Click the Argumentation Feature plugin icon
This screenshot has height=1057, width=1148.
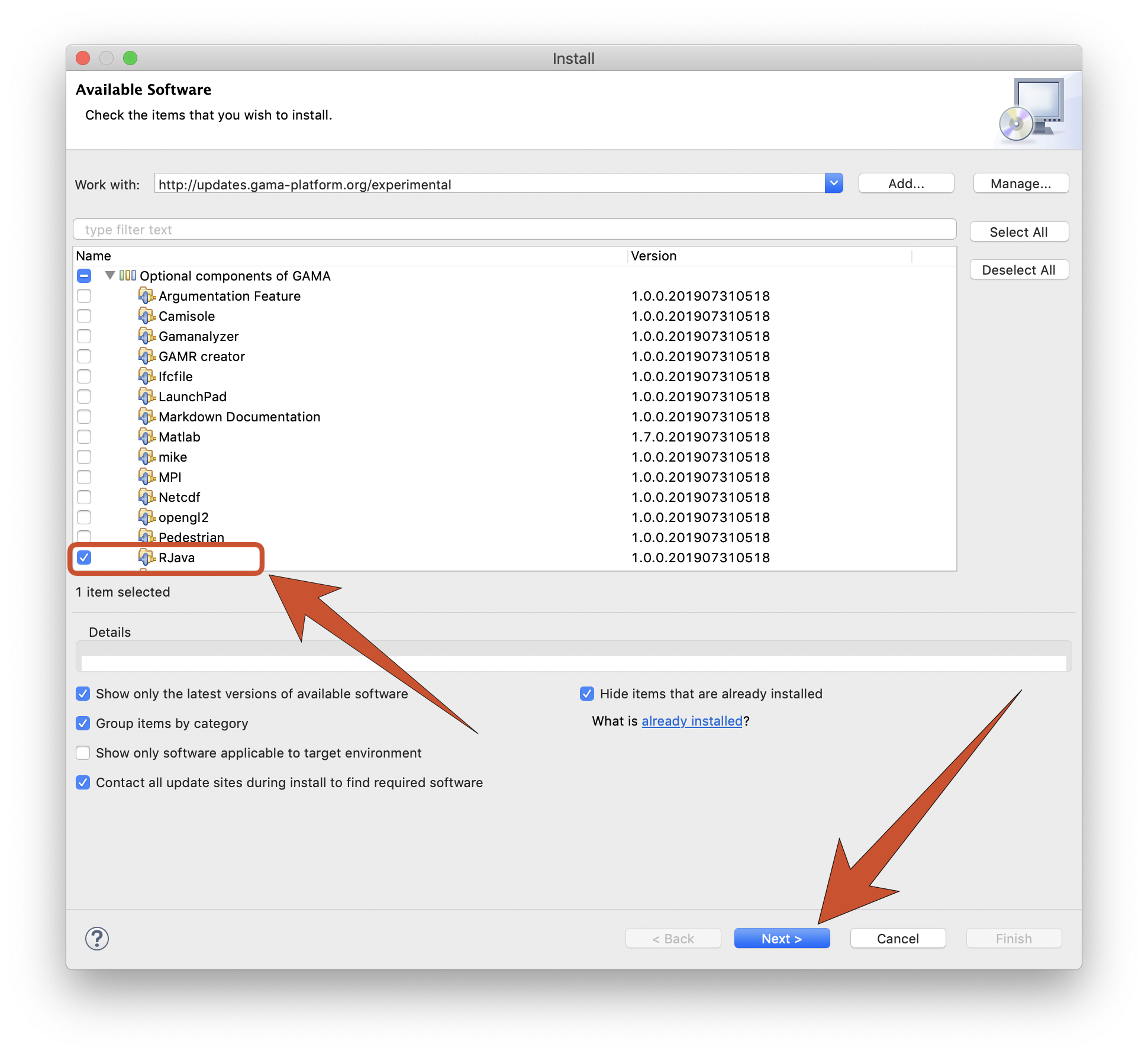[x=147, y=295]
